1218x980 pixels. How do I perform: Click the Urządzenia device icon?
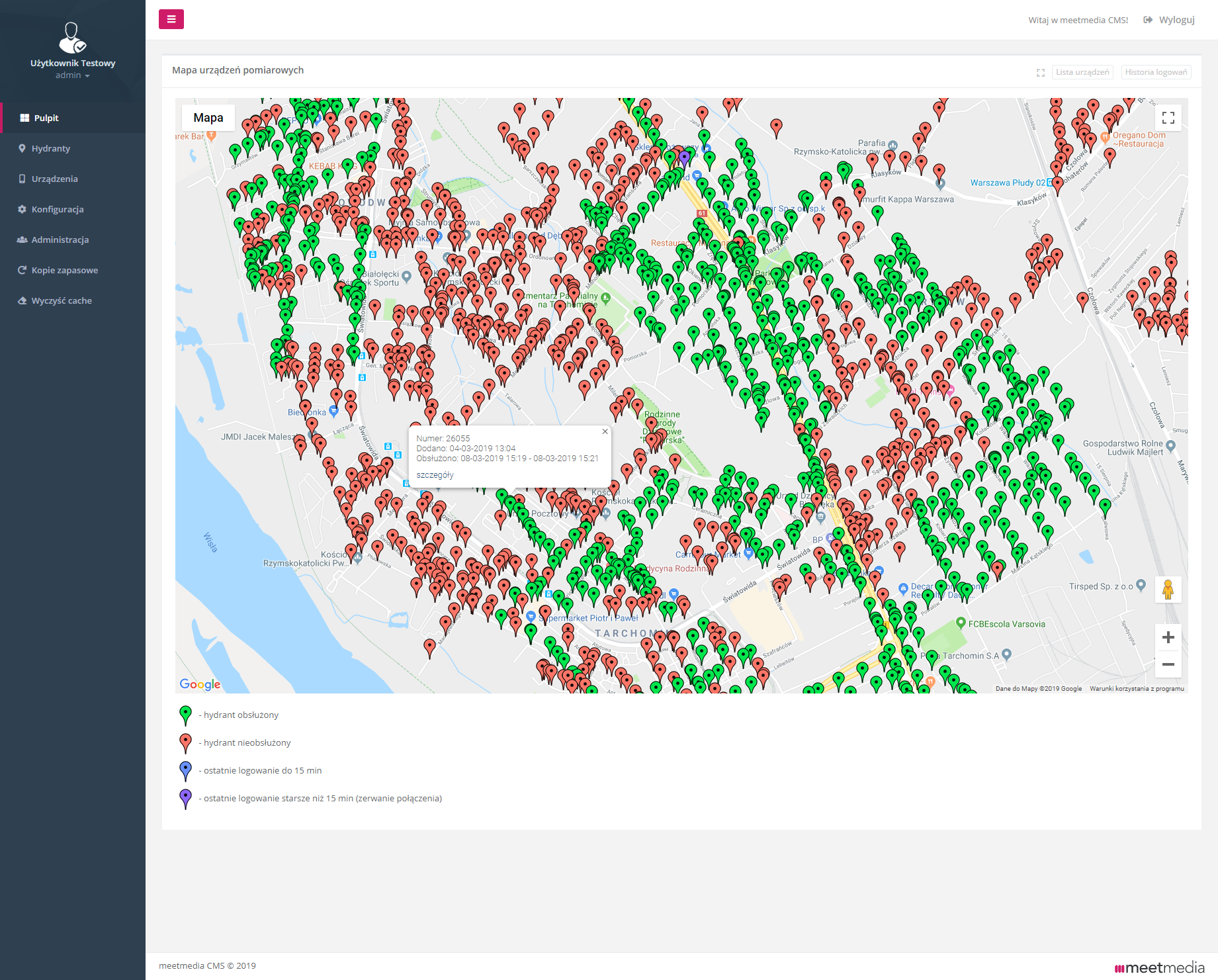coord(22,179)
